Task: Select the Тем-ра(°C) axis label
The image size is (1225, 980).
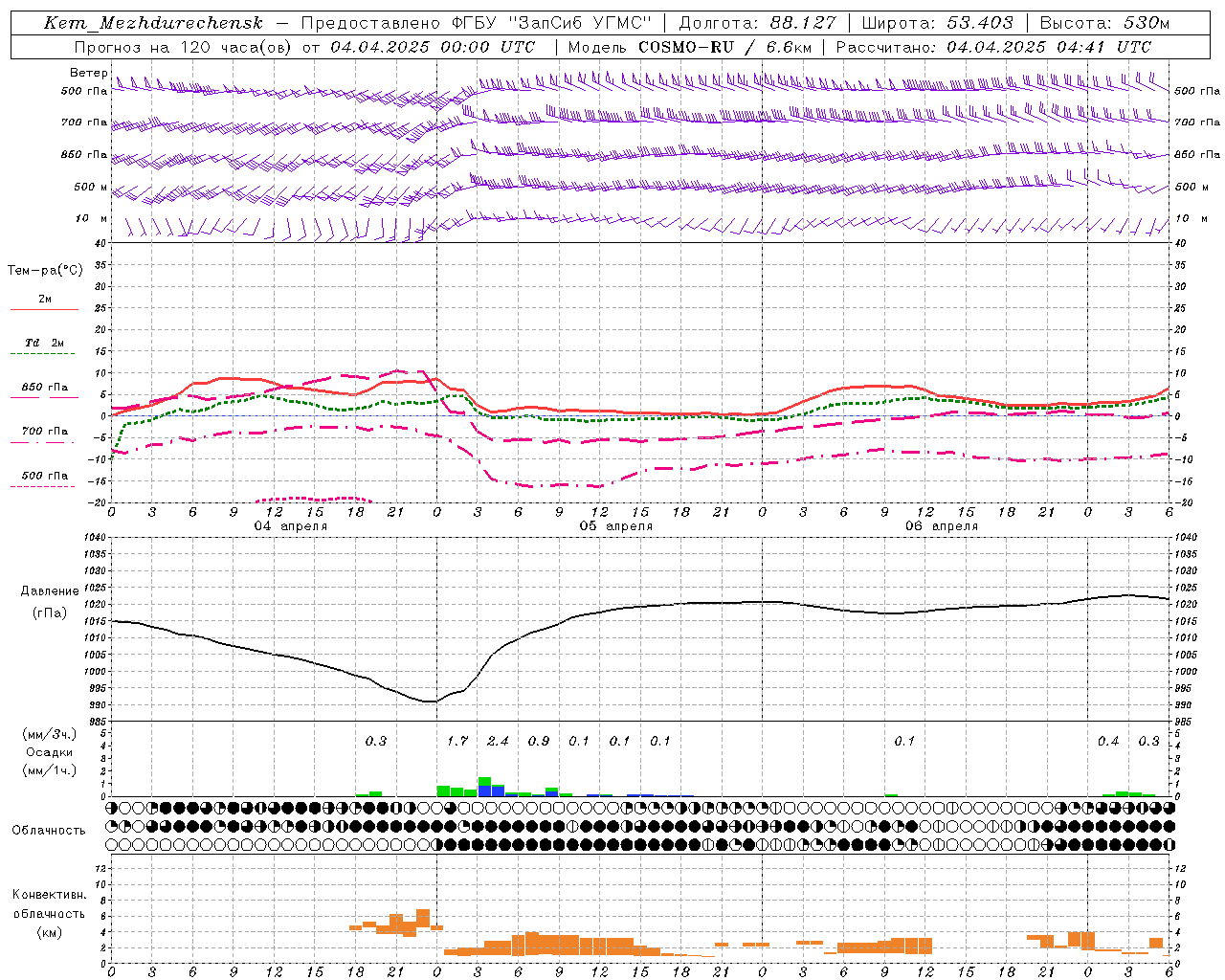Action: [x=45, y=271]
